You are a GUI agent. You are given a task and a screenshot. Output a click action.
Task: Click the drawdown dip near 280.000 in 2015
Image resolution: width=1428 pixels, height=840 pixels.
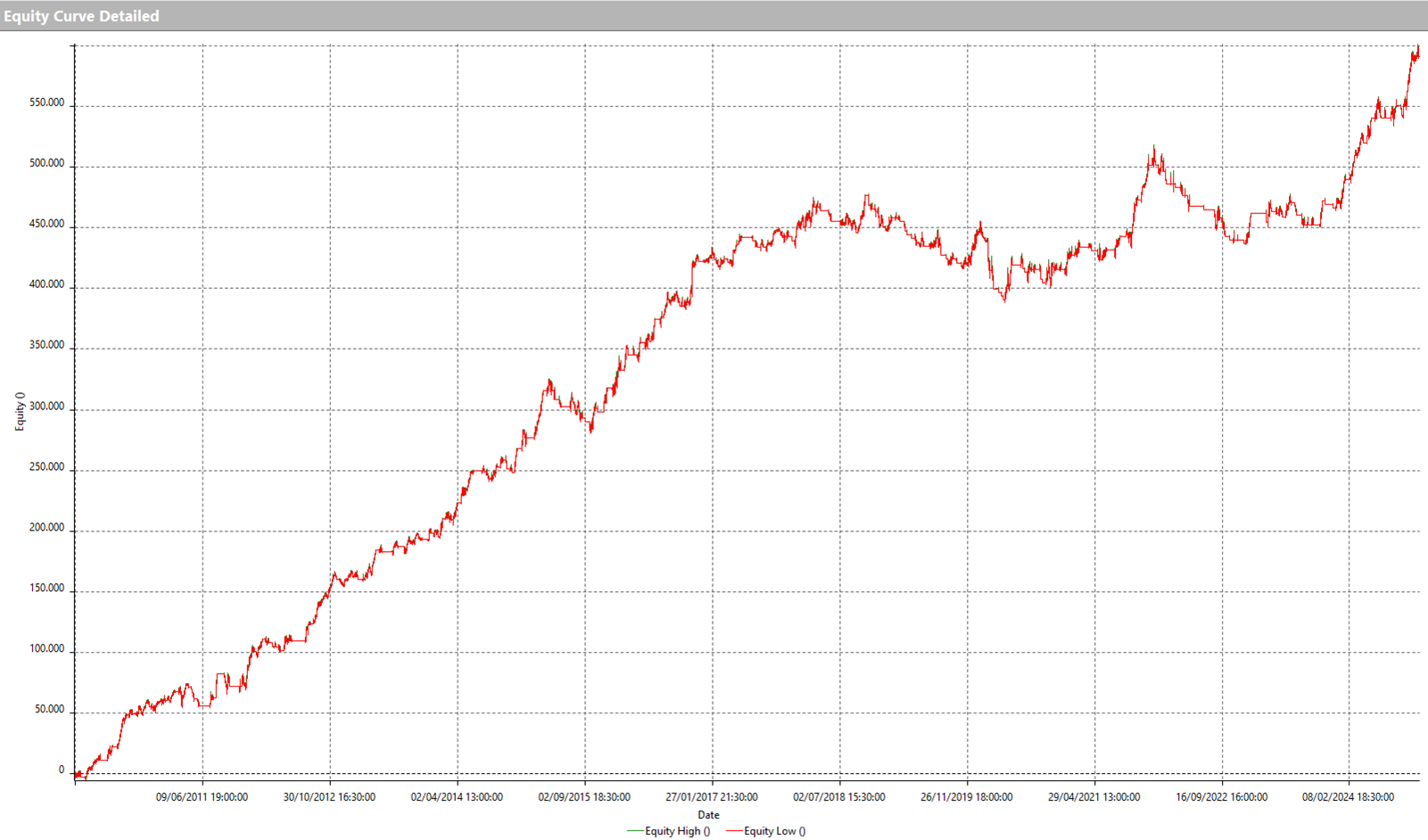tap(590, 432)
